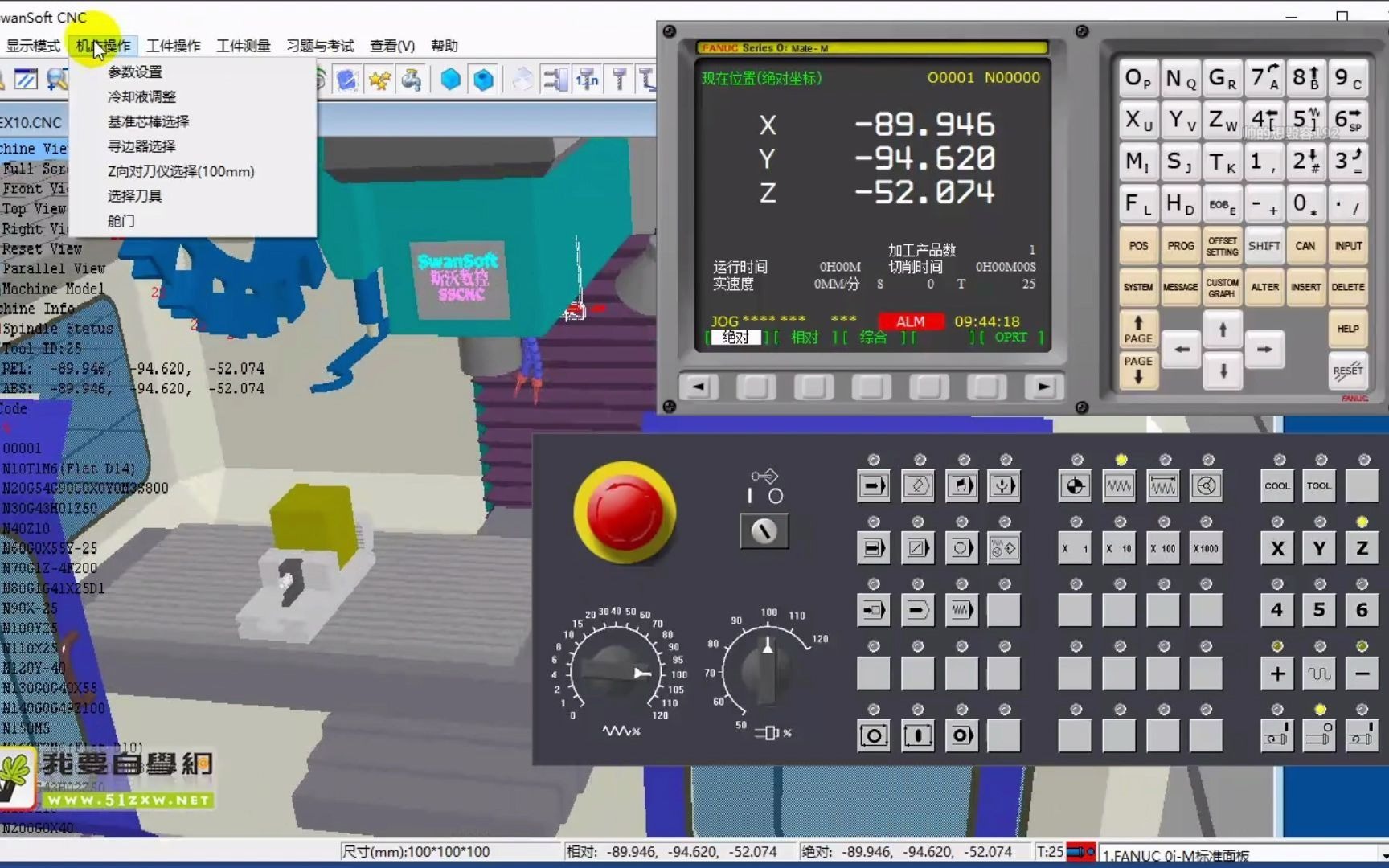Turn the program protect key switch

pos(764,530)
